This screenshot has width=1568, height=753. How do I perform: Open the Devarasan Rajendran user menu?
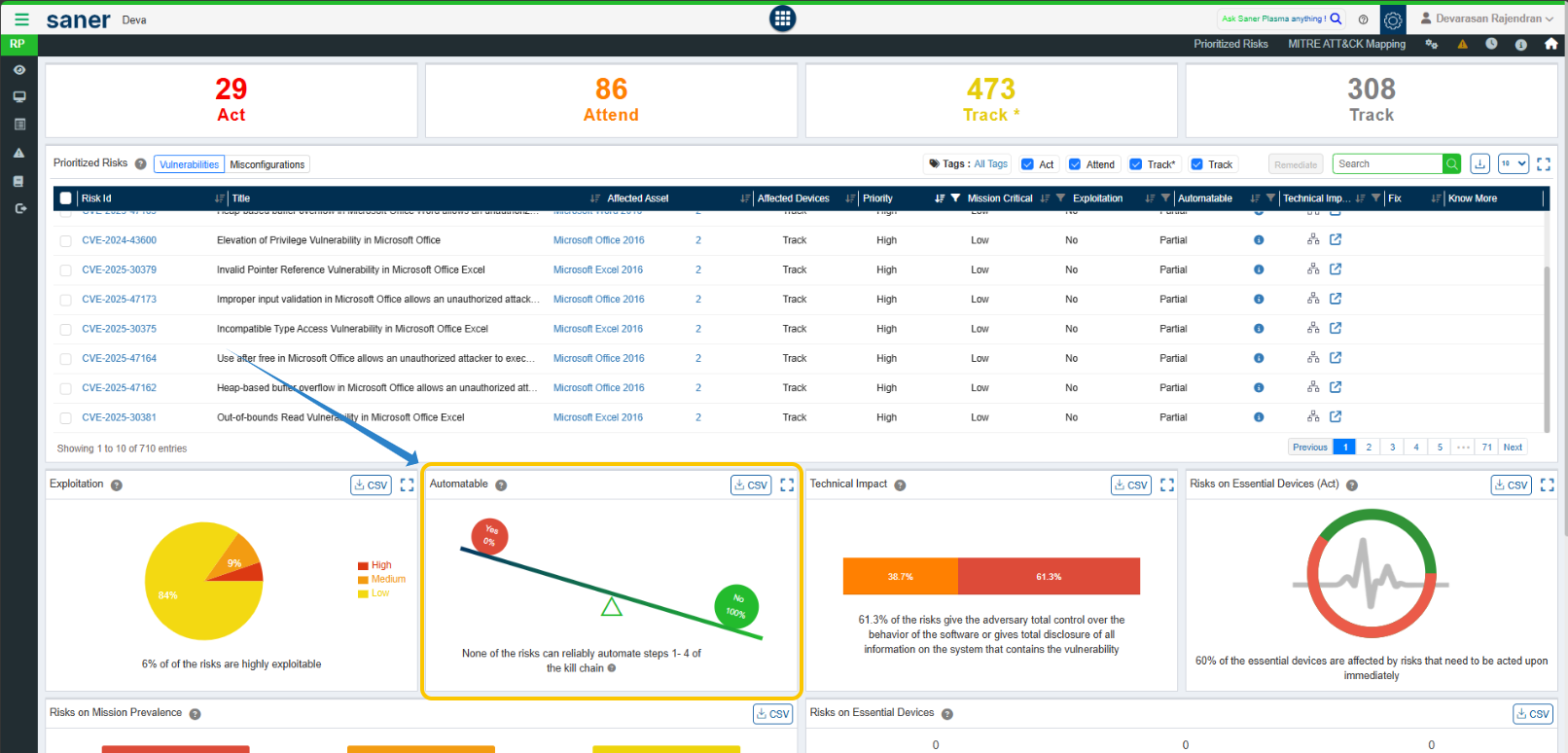pyautogui.click(x=1487, y=18)
